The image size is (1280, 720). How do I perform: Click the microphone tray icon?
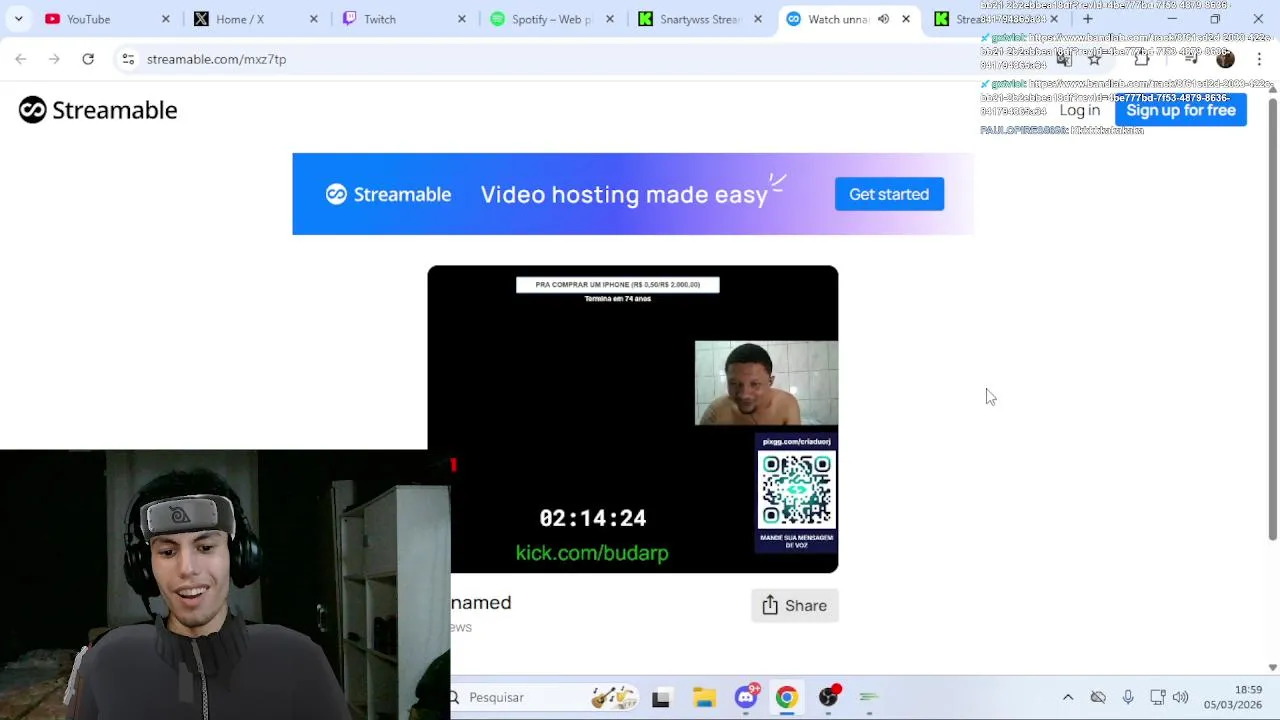click(1128, 697)
